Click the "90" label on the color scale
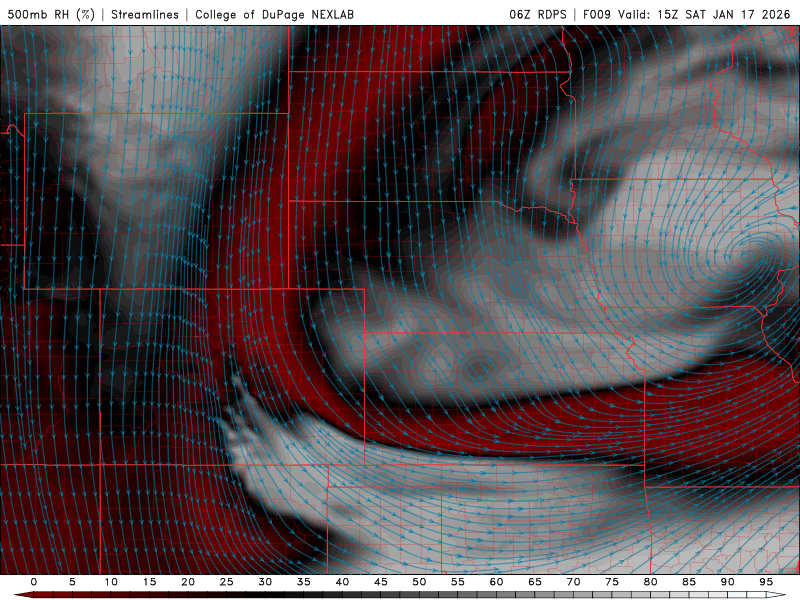Image resolution: width=800 pixels, height=600 pixels. (727, 582)
